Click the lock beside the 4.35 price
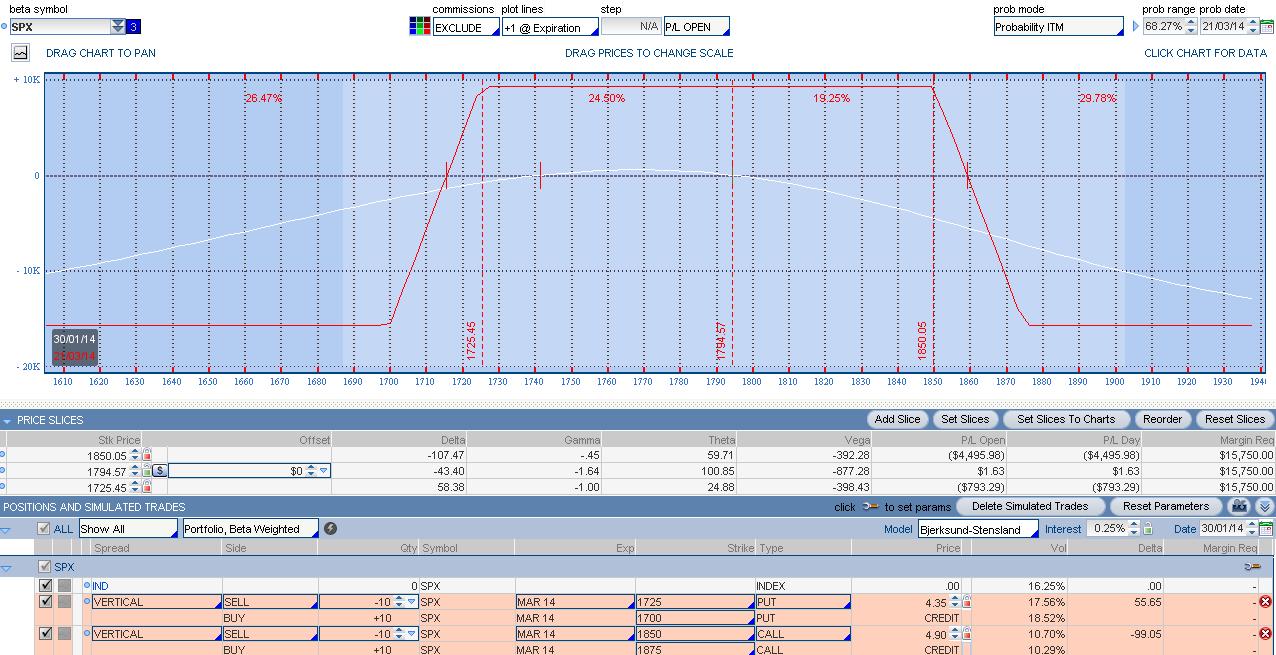Viewport: 1276px width, 655px height. pyautogui.click(x=966, y=602)
